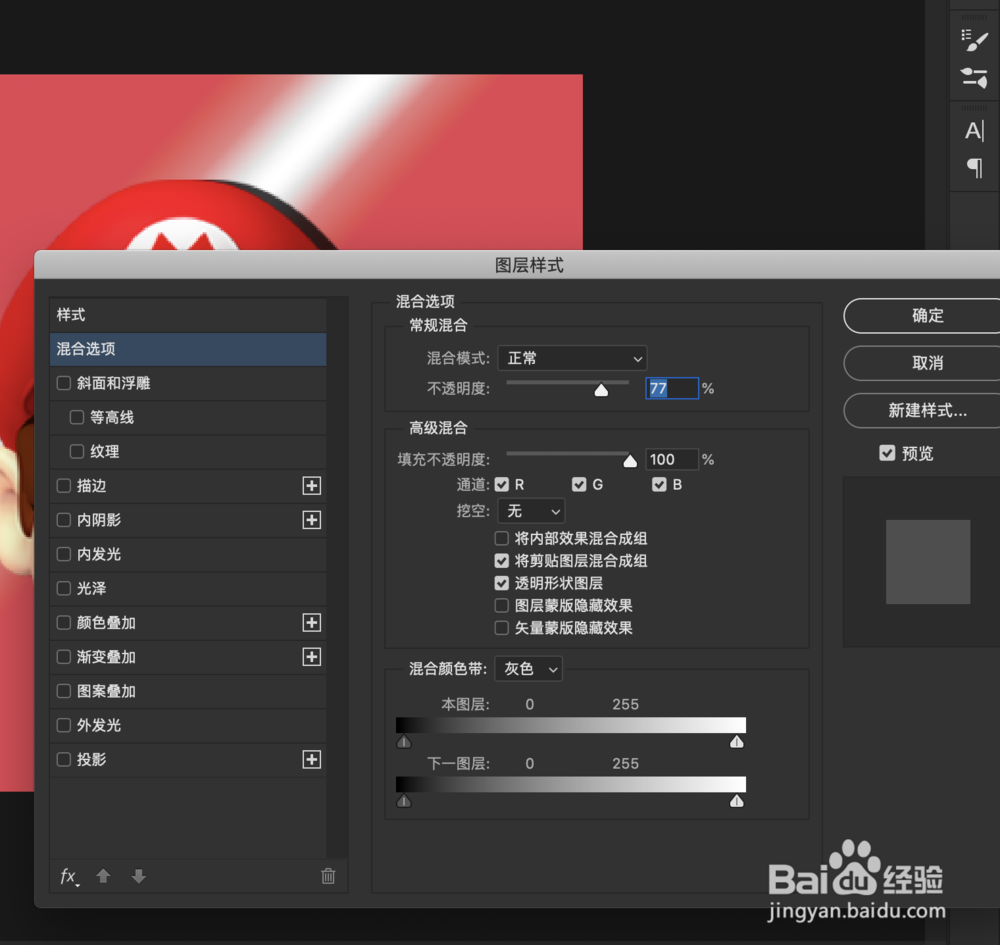Check 图层蒙版隐藏效果 option
The height and width of the screenshot is (945, 1000).
coord(502,606)
